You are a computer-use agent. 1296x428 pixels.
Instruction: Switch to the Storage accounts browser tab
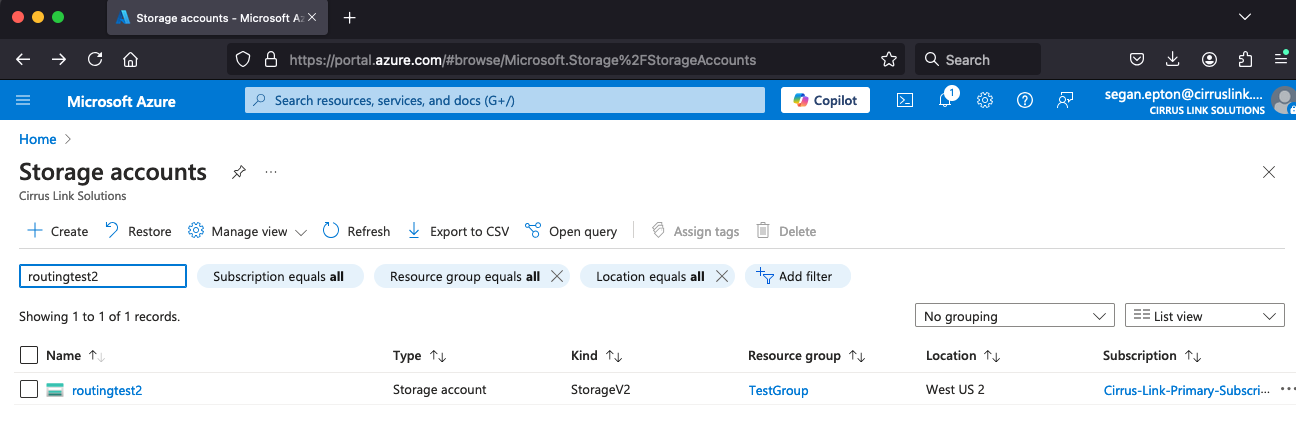point(218,18)
